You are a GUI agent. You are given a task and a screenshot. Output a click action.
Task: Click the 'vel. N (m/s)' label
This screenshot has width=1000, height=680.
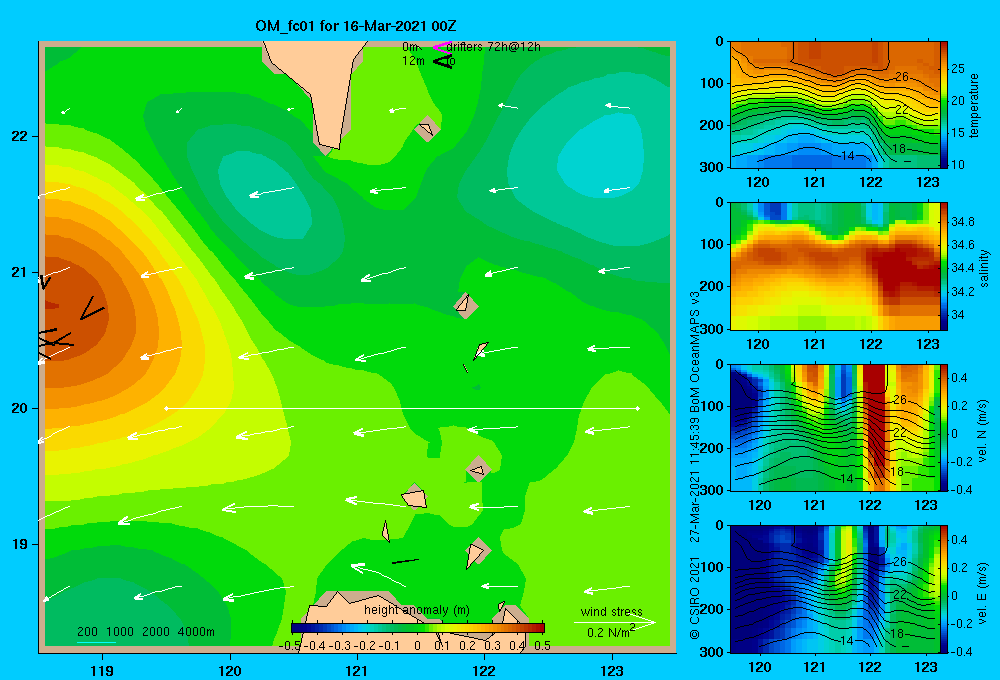pyautogui.click(x=982, y=431)
